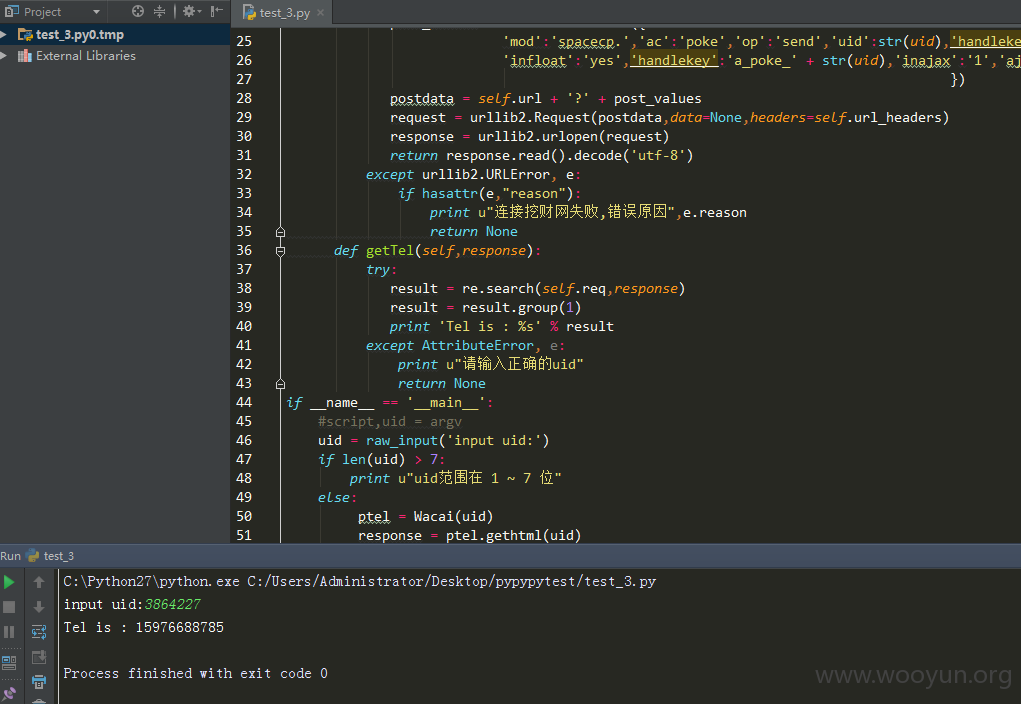Close the test_3.py editor tab
Viewport: 1021px width, 704px height.
(x=320, y=12)
